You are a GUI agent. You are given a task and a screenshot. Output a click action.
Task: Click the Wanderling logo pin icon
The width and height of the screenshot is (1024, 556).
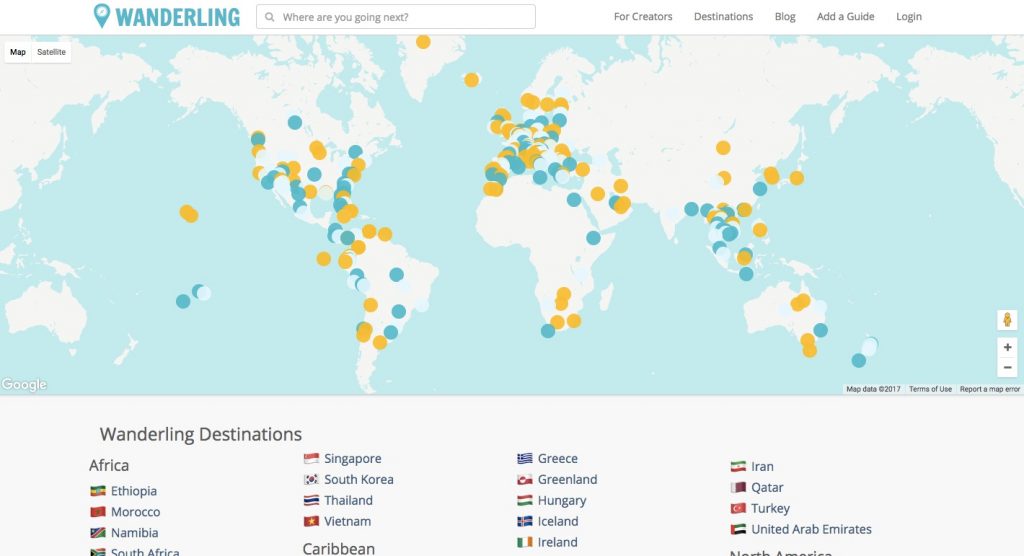(101, 16)
